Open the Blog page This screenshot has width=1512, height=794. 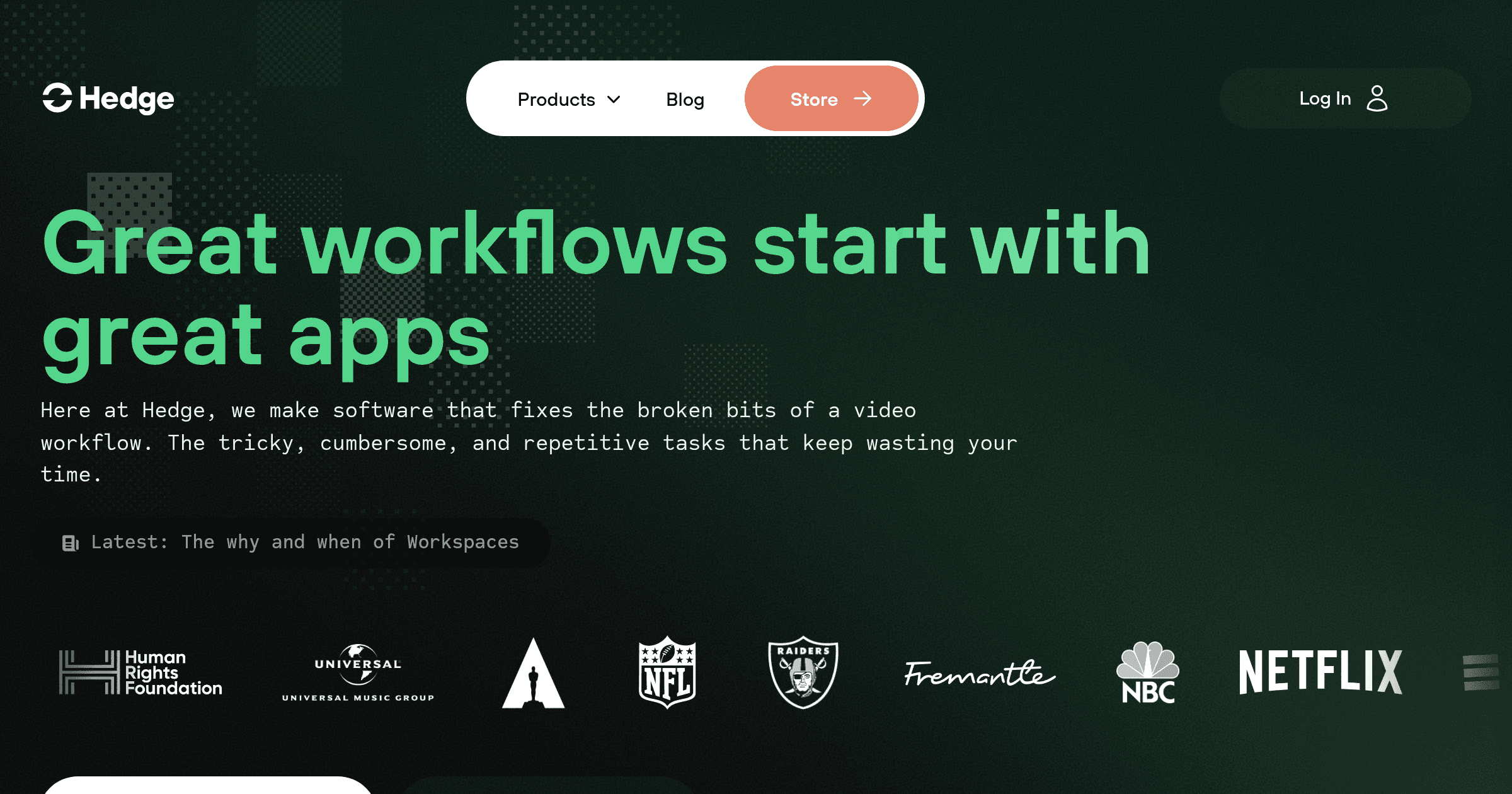(x=685, y=99)
